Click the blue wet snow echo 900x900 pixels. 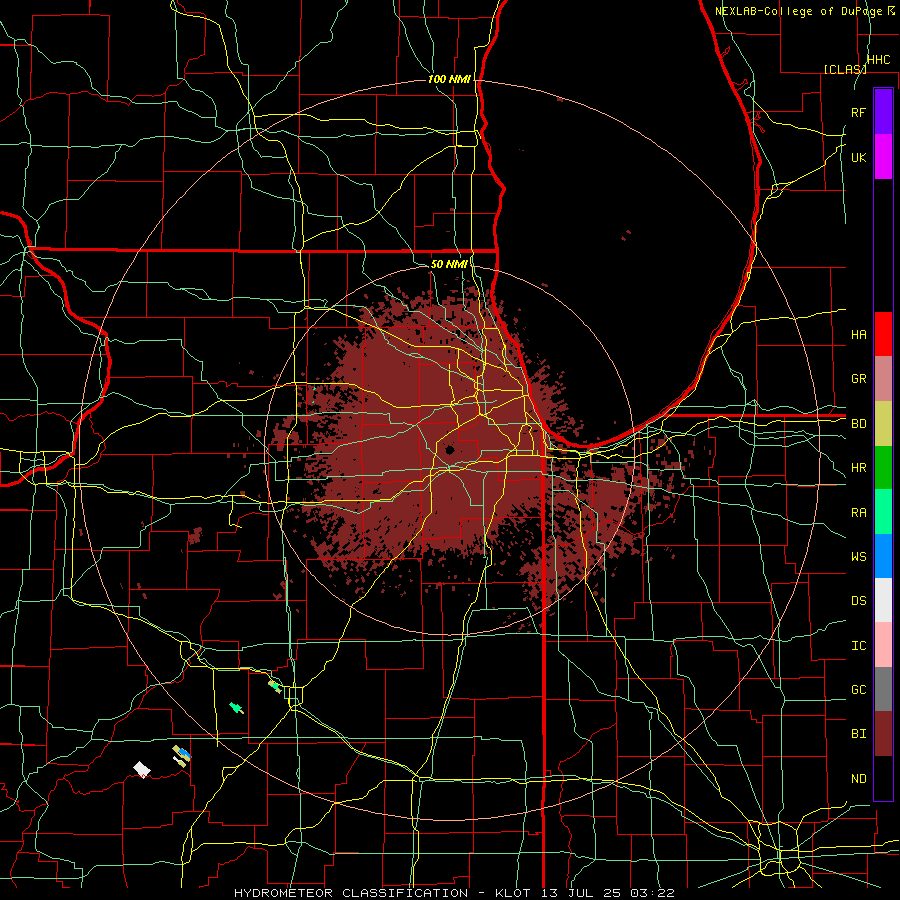(x=184, y=753)
